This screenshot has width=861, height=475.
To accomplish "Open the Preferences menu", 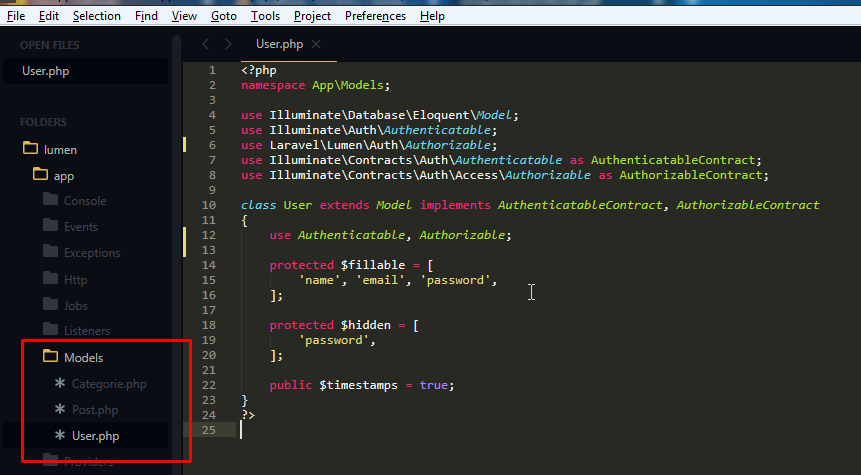I will click(375, 16).
